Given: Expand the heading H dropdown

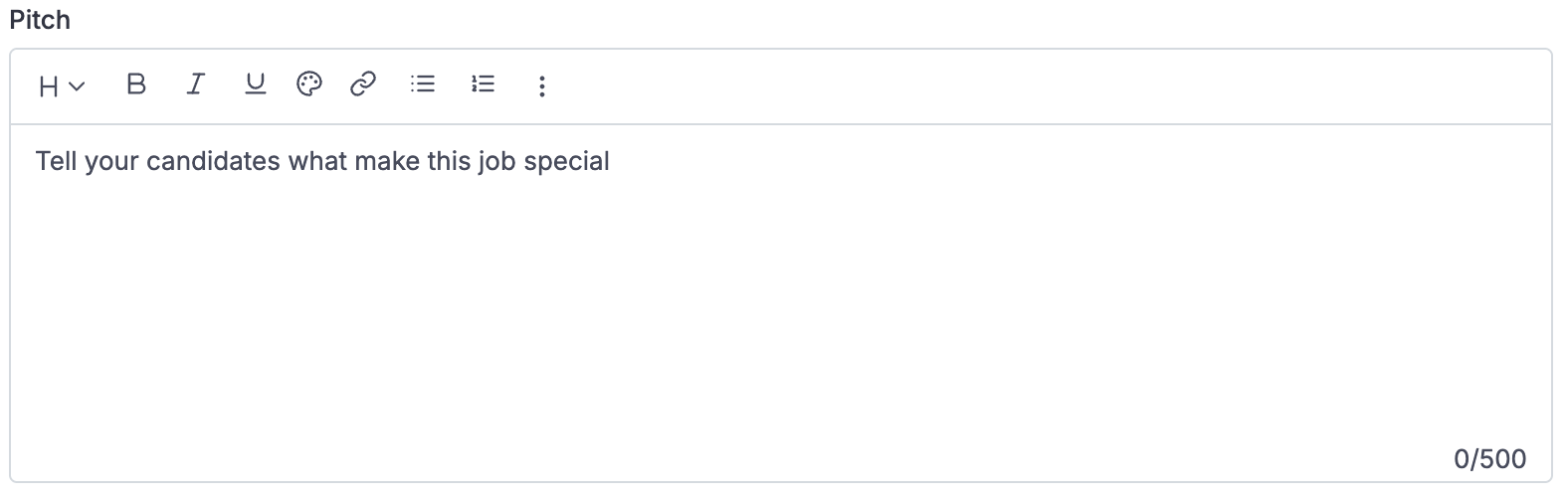Looking at the screenshot, I should click(62, 86).
